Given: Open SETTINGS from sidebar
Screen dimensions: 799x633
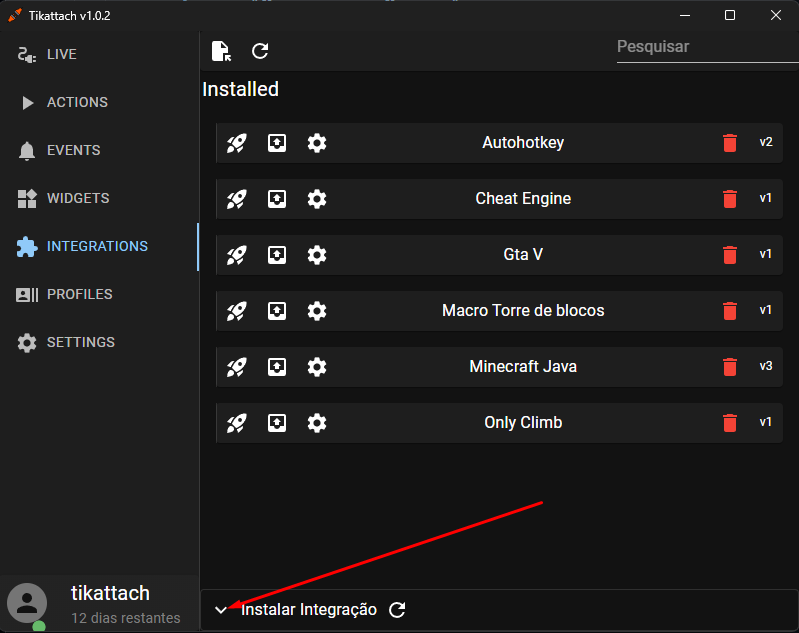Looking at the screenshot, I should point(99,342).
